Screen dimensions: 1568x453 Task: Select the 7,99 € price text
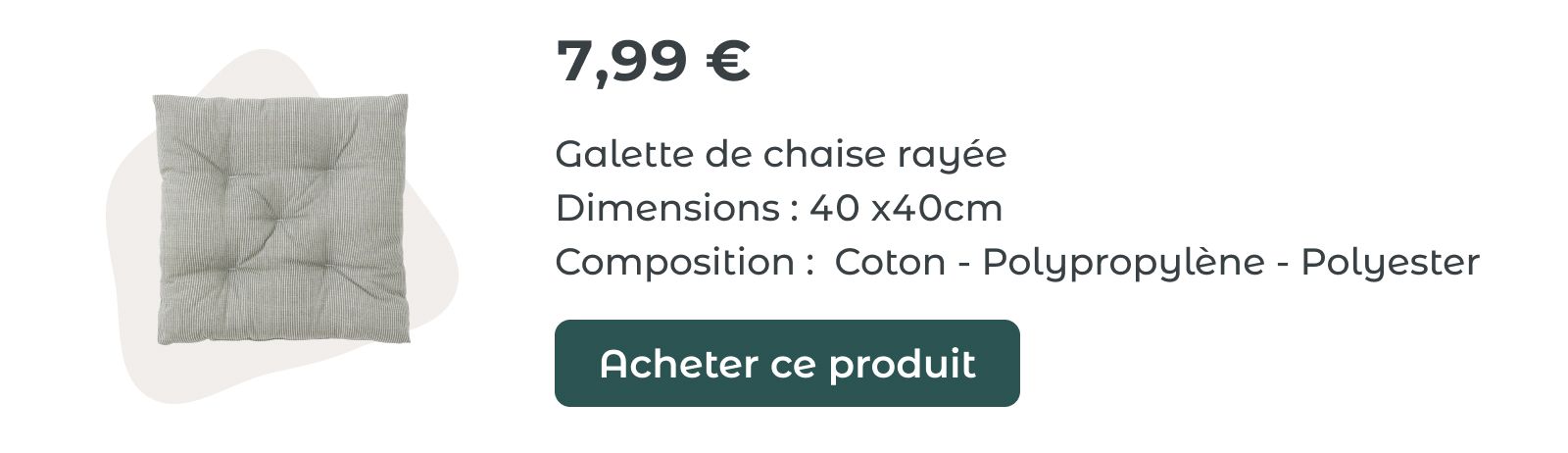tap(654, 61)
